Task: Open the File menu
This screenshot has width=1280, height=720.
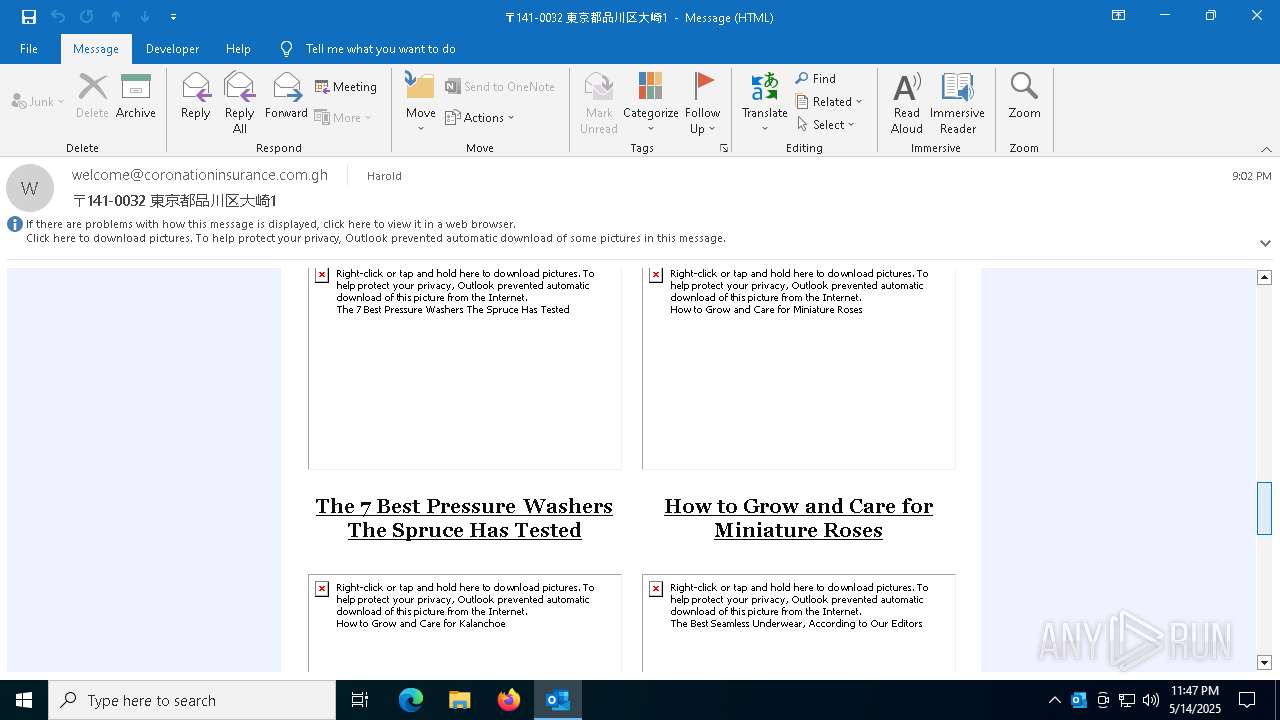Action: click(29, 48)
